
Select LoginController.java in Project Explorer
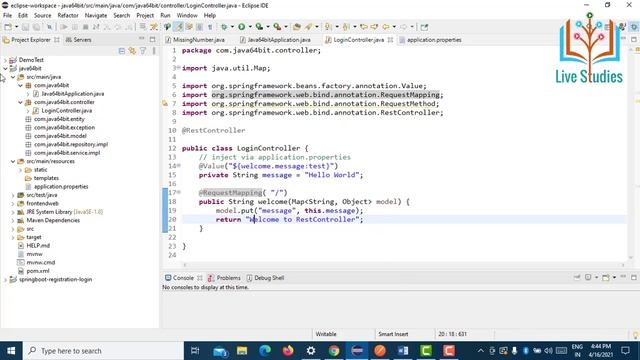[67, 111]
